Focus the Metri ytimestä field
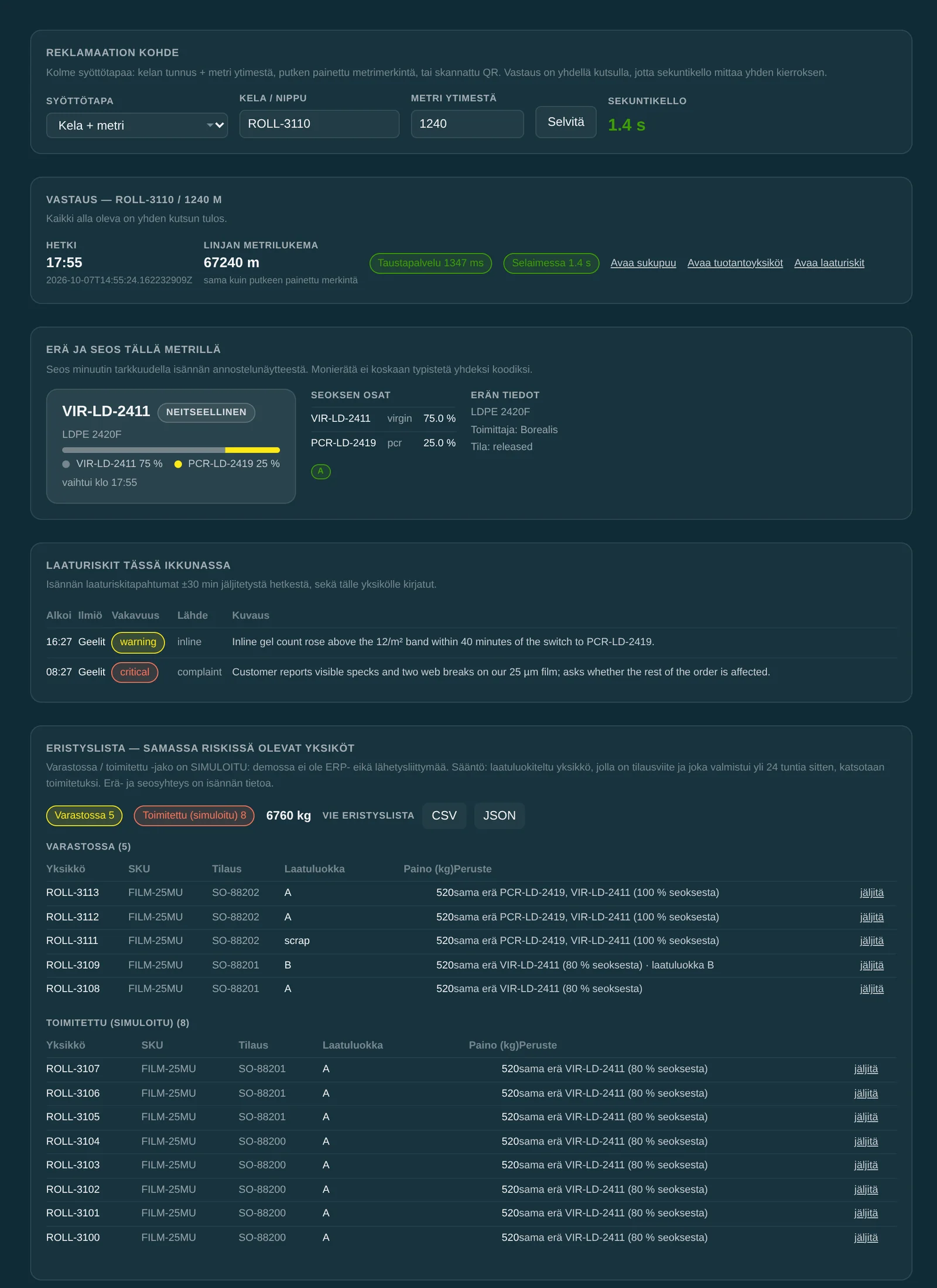This screenshot has height=1288, width=937. tap(467, 124)
